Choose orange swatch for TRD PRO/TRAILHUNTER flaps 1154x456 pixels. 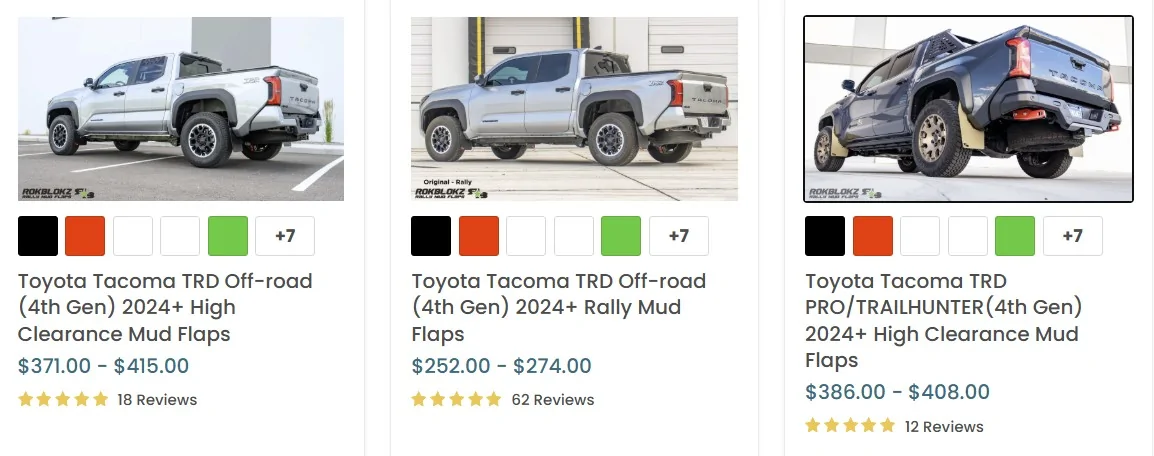pyautogui.click(x=873, y=236)
